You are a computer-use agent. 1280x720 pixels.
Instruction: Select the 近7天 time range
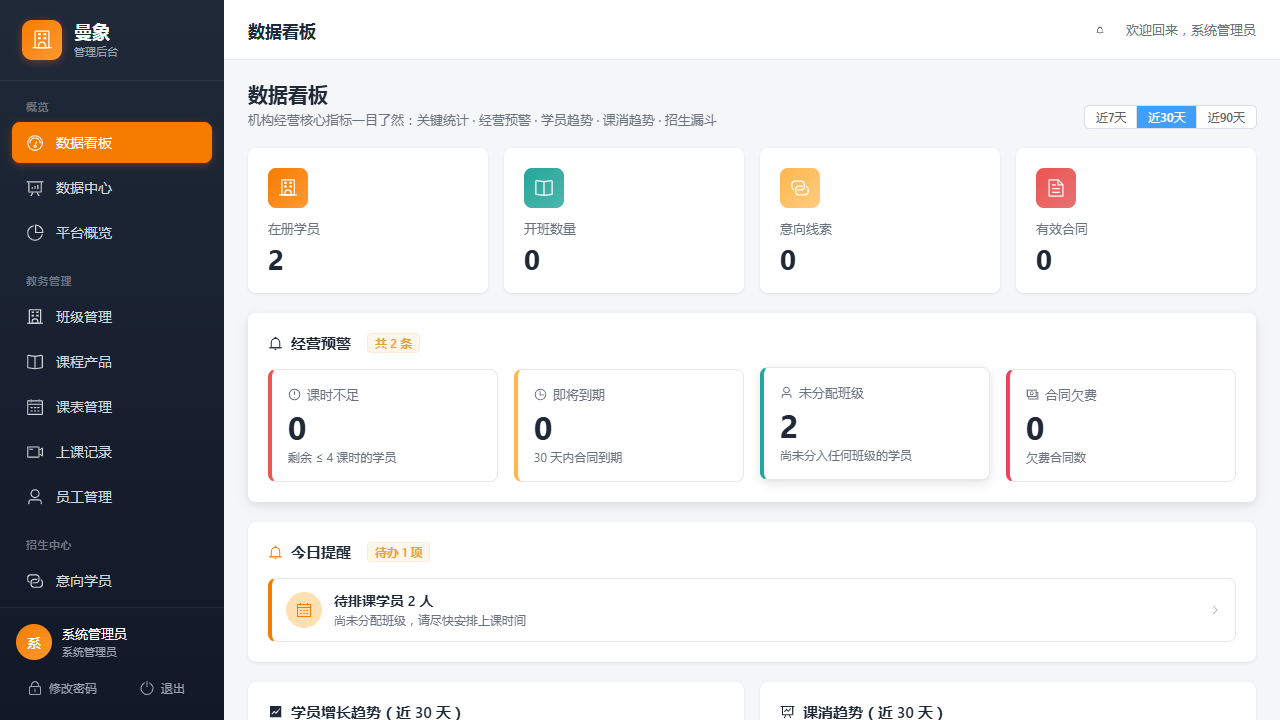(x=1111, y=117)
